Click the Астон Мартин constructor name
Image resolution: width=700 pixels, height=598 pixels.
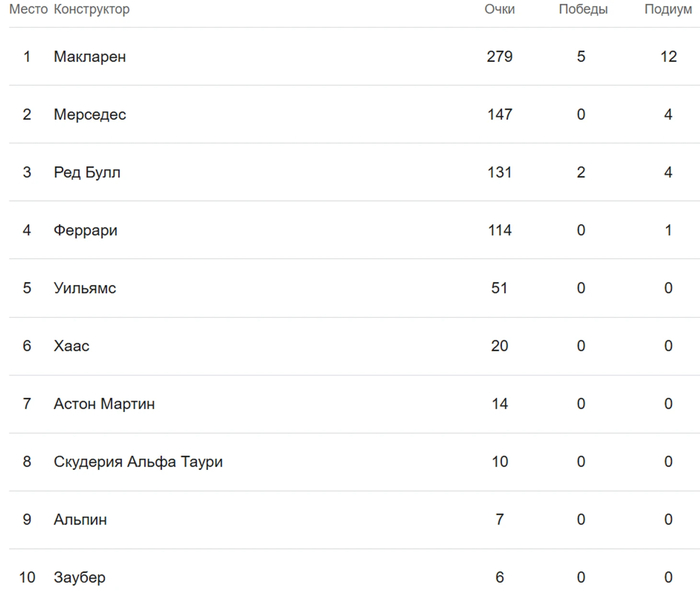click(104, 405)
